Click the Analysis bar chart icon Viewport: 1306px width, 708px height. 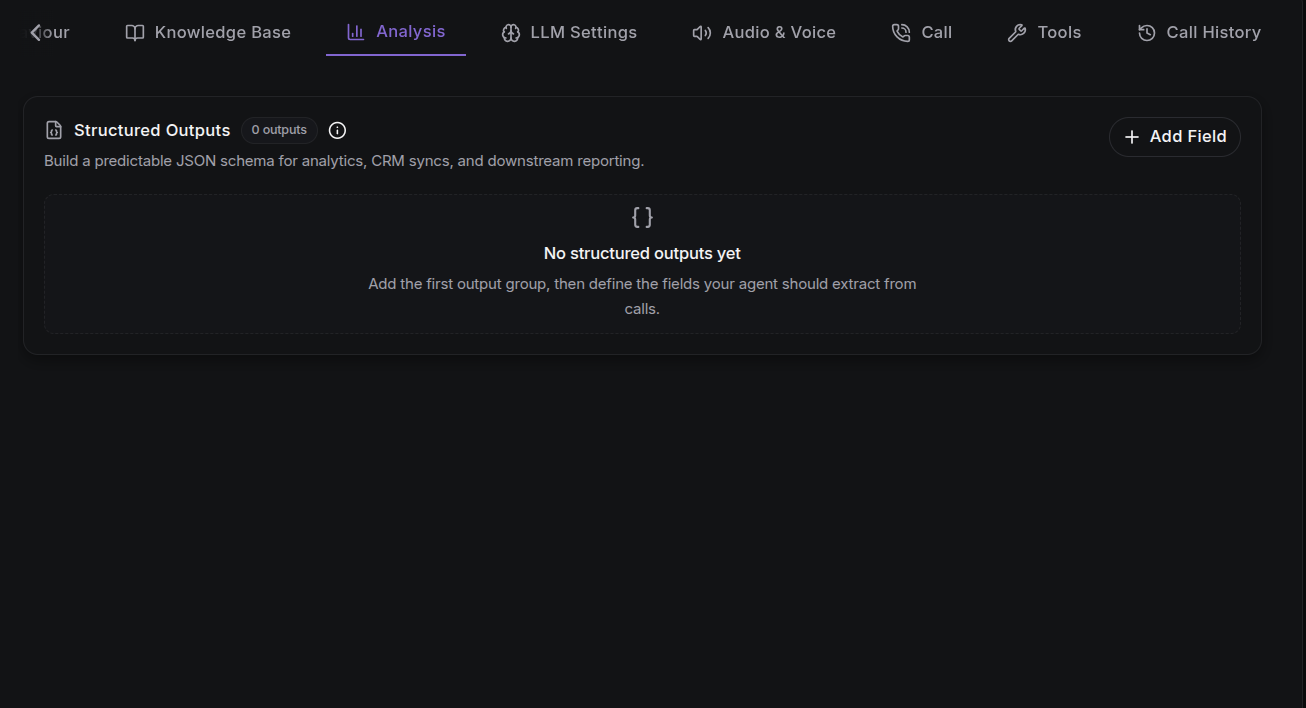(x=355, y=32)
